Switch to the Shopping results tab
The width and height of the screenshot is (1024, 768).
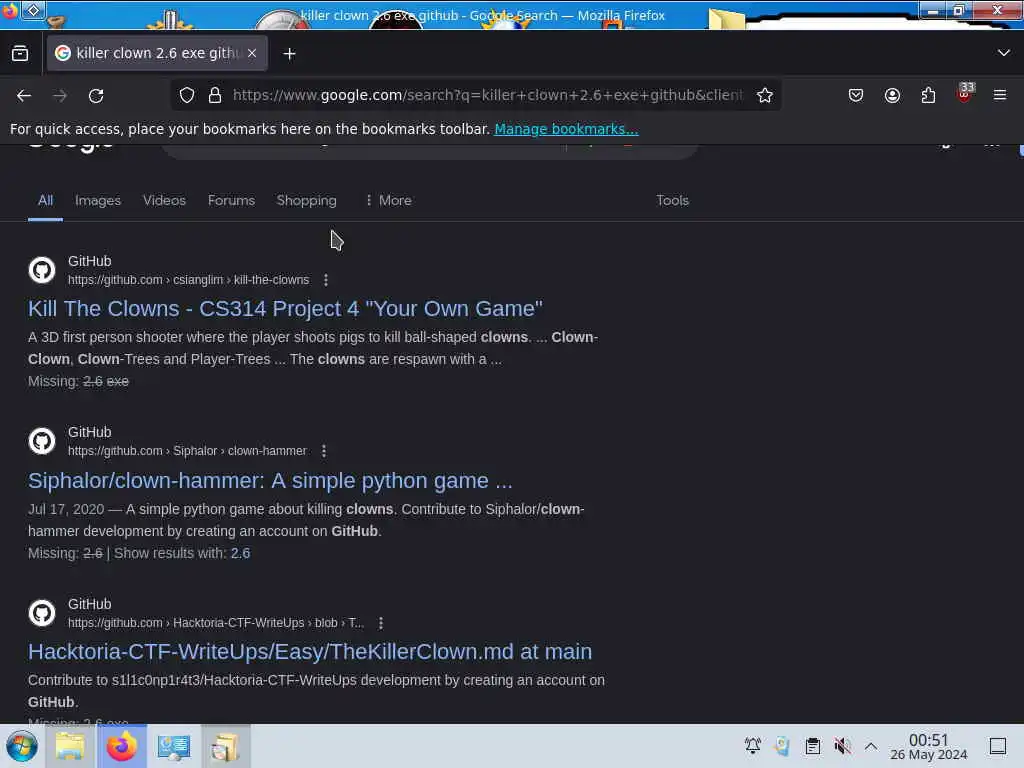[306, 200]
